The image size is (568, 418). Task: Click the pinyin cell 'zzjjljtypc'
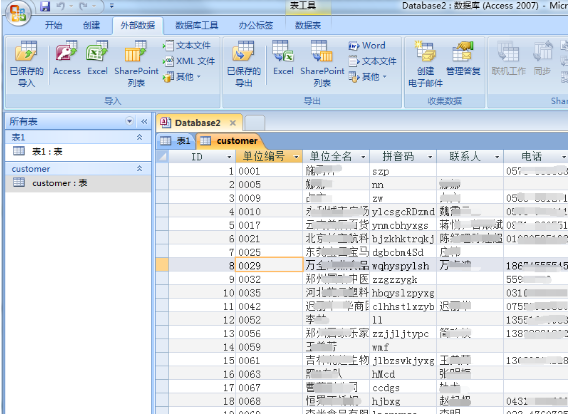403,333
